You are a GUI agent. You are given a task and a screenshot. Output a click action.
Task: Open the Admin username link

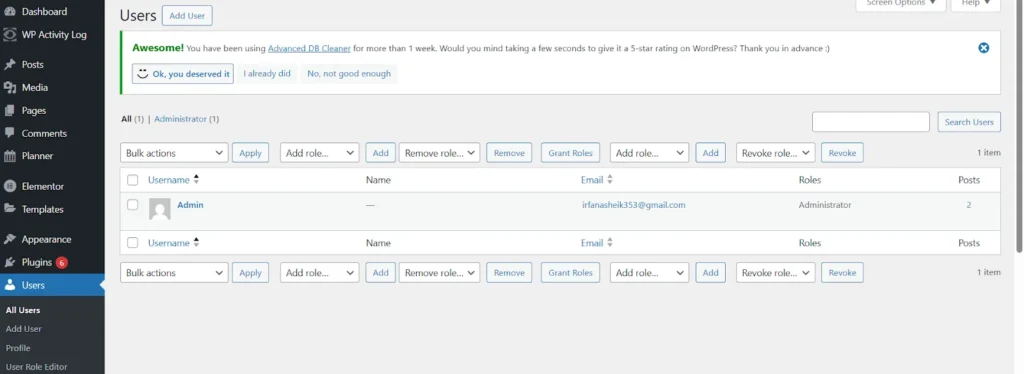(190, 205)
